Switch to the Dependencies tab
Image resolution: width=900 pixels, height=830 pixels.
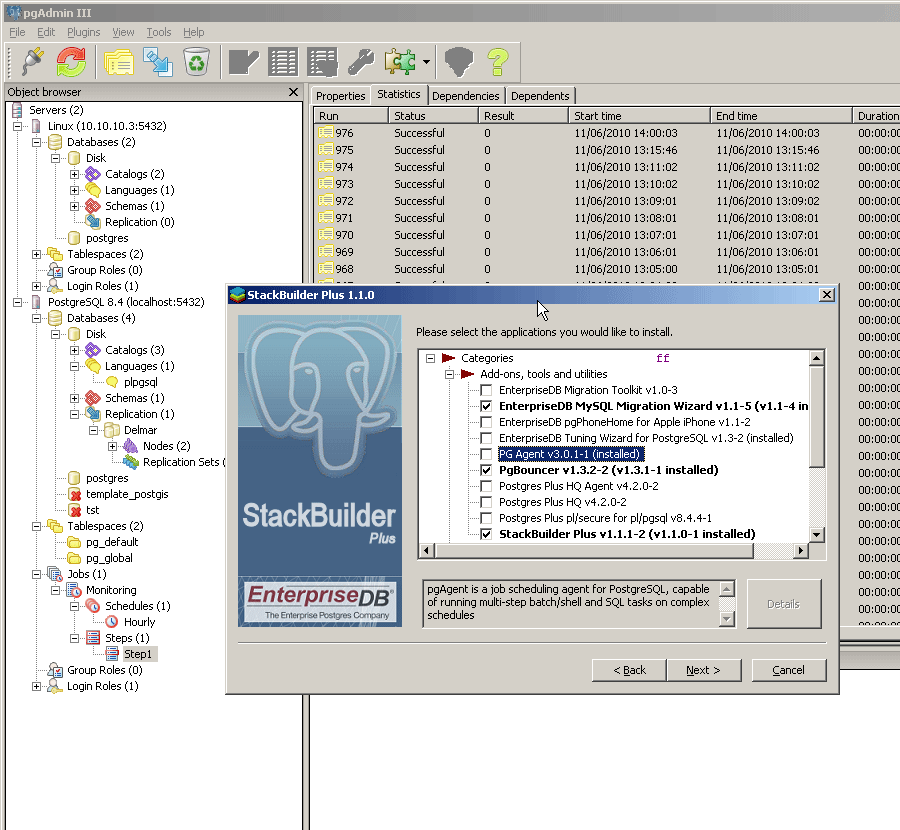(465, 96)
